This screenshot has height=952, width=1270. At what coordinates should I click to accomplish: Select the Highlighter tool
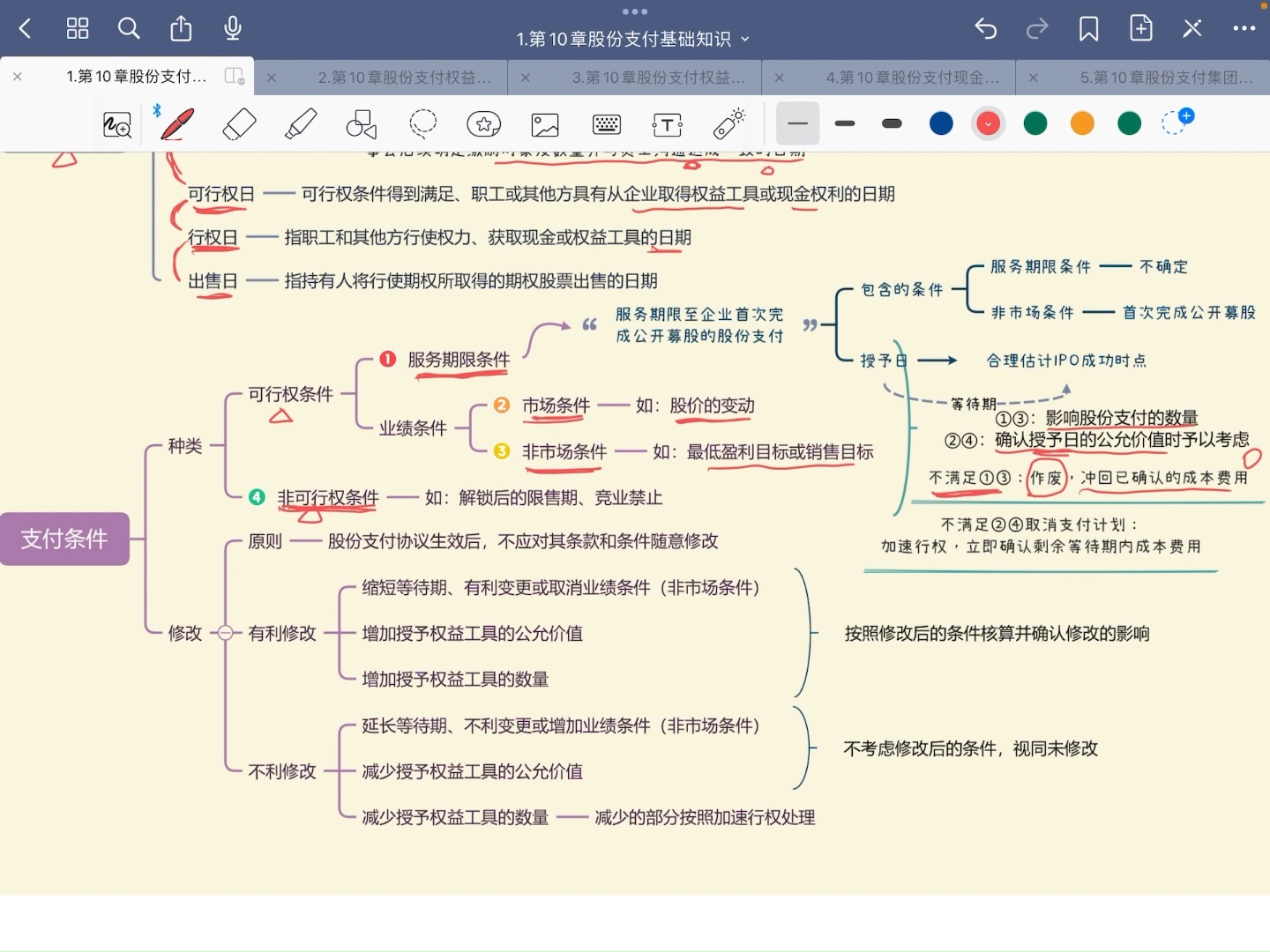tap(300, 123)
